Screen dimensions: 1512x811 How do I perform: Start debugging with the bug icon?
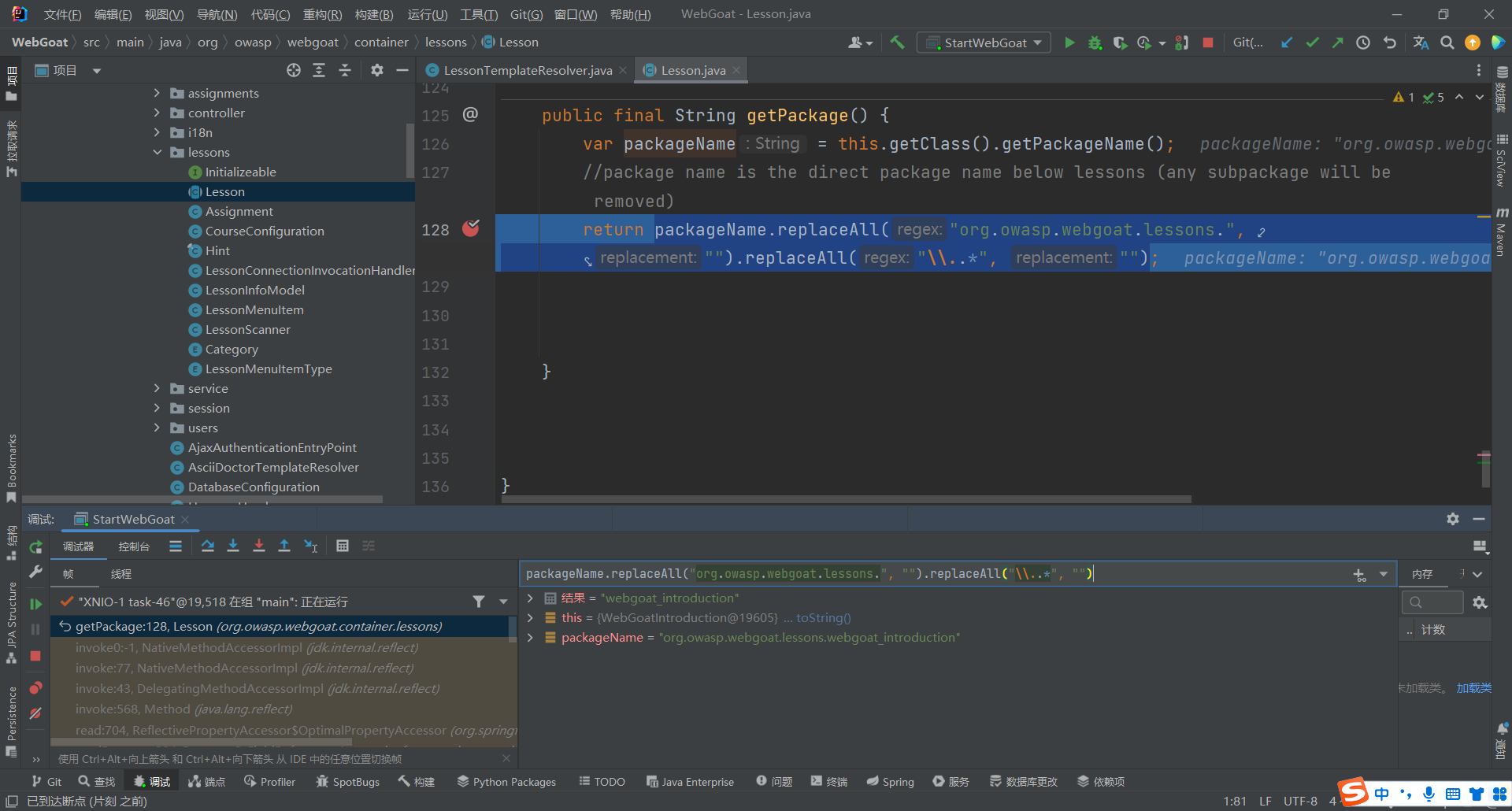coord(1095,43)
